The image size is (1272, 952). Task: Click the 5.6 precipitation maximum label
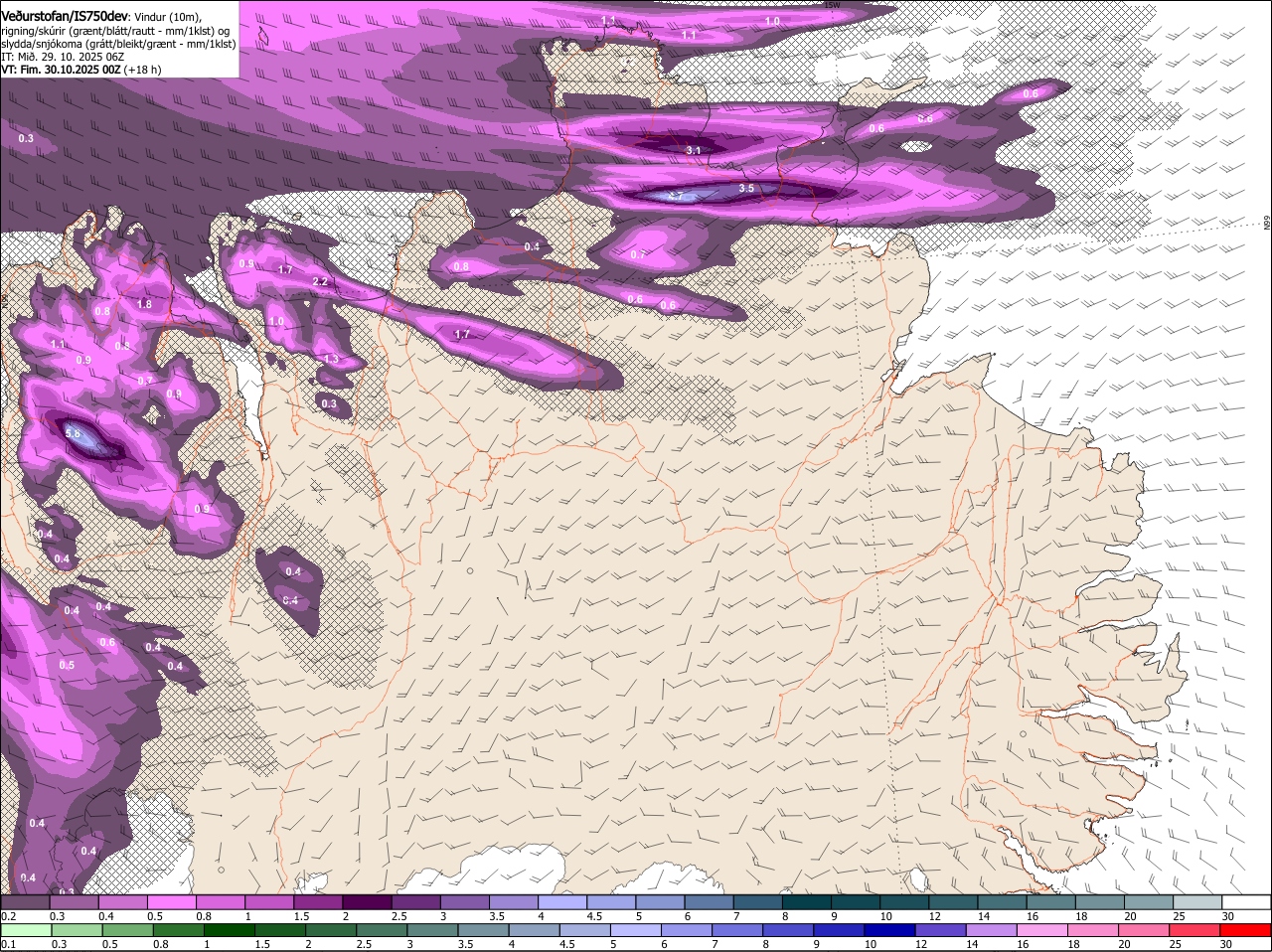pos(73,434)
